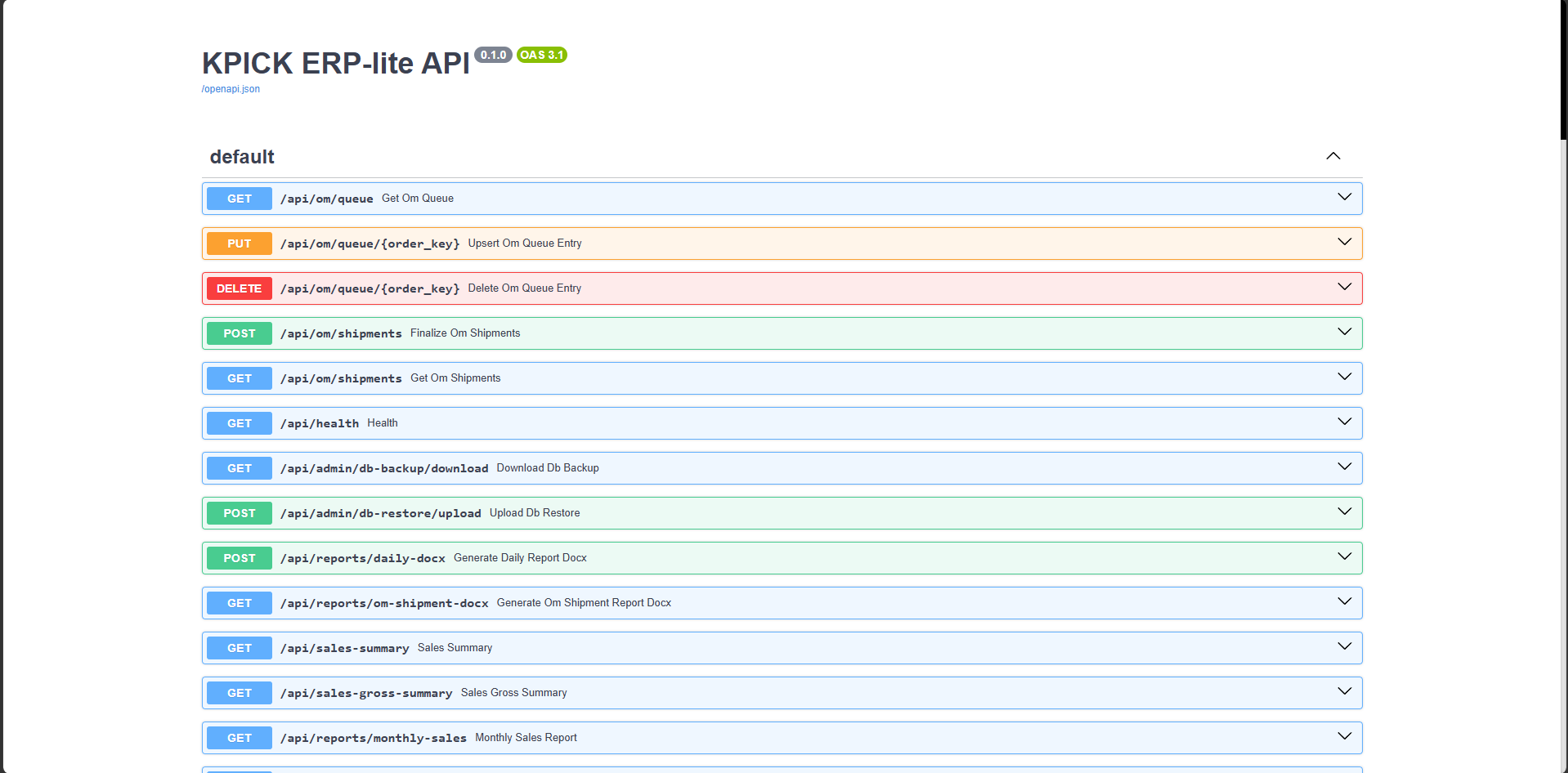Expand Get Om Shipments chevron
The image size is (1568, 773).
pyautogui.click(x=1344, y=377)
